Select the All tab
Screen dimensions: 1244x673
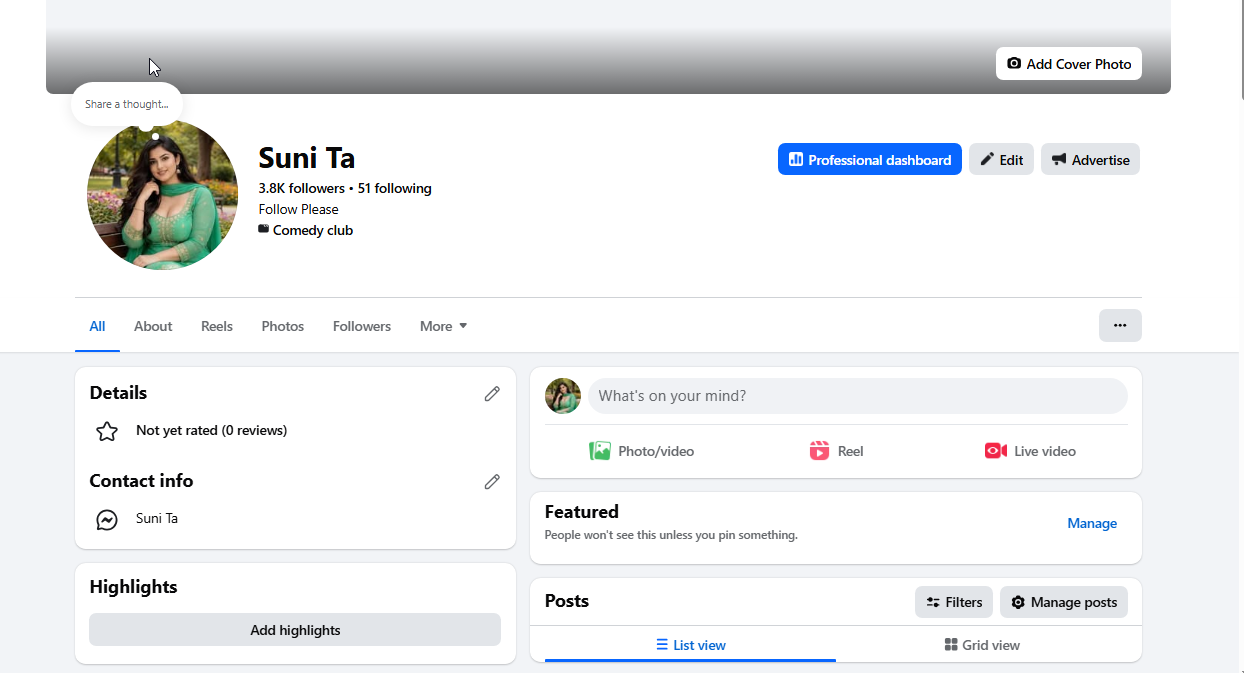point(97,326)
